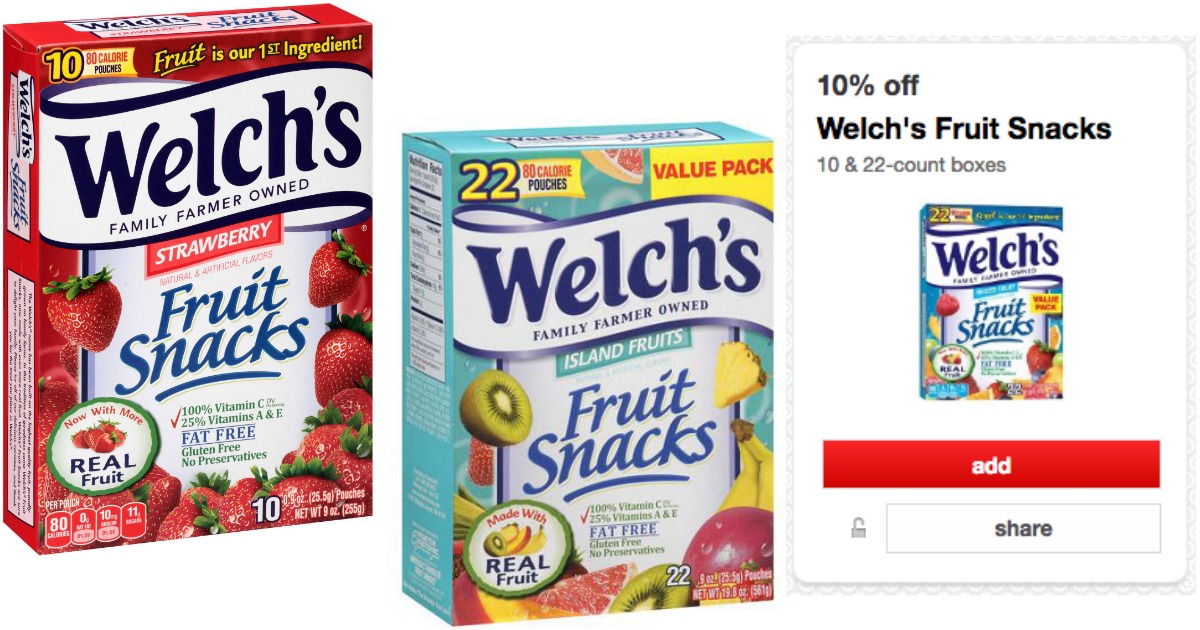This screenshot has width=1200, height=630.
Task: Click the 10 & 22-count boxes description
Action: pyautogui.click(x=911, y=165)
